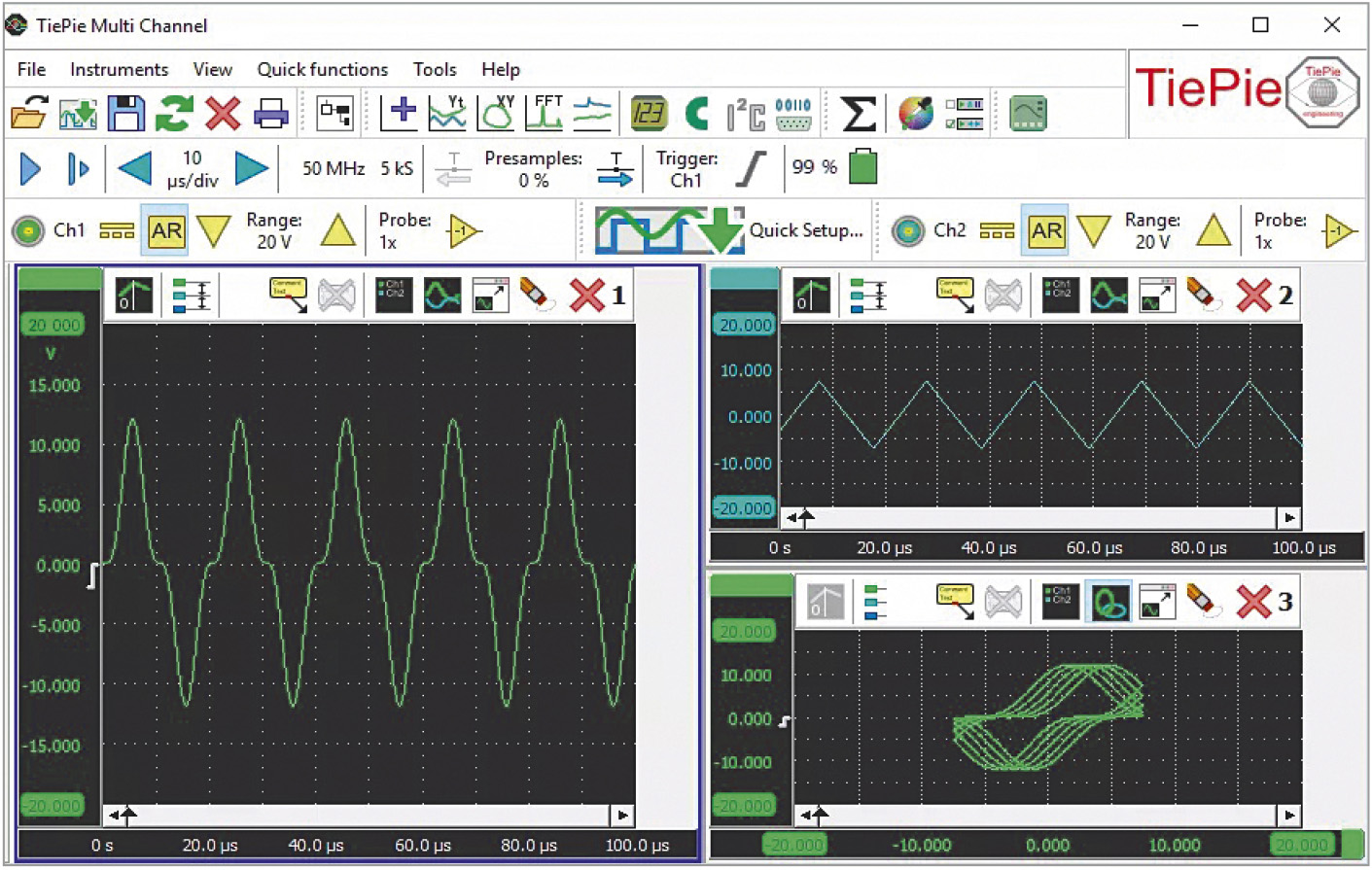Add comment text label in graph 1
The width and height of the screenshot is (1372, 870).
pyautogui.click(x=288, y=296)
